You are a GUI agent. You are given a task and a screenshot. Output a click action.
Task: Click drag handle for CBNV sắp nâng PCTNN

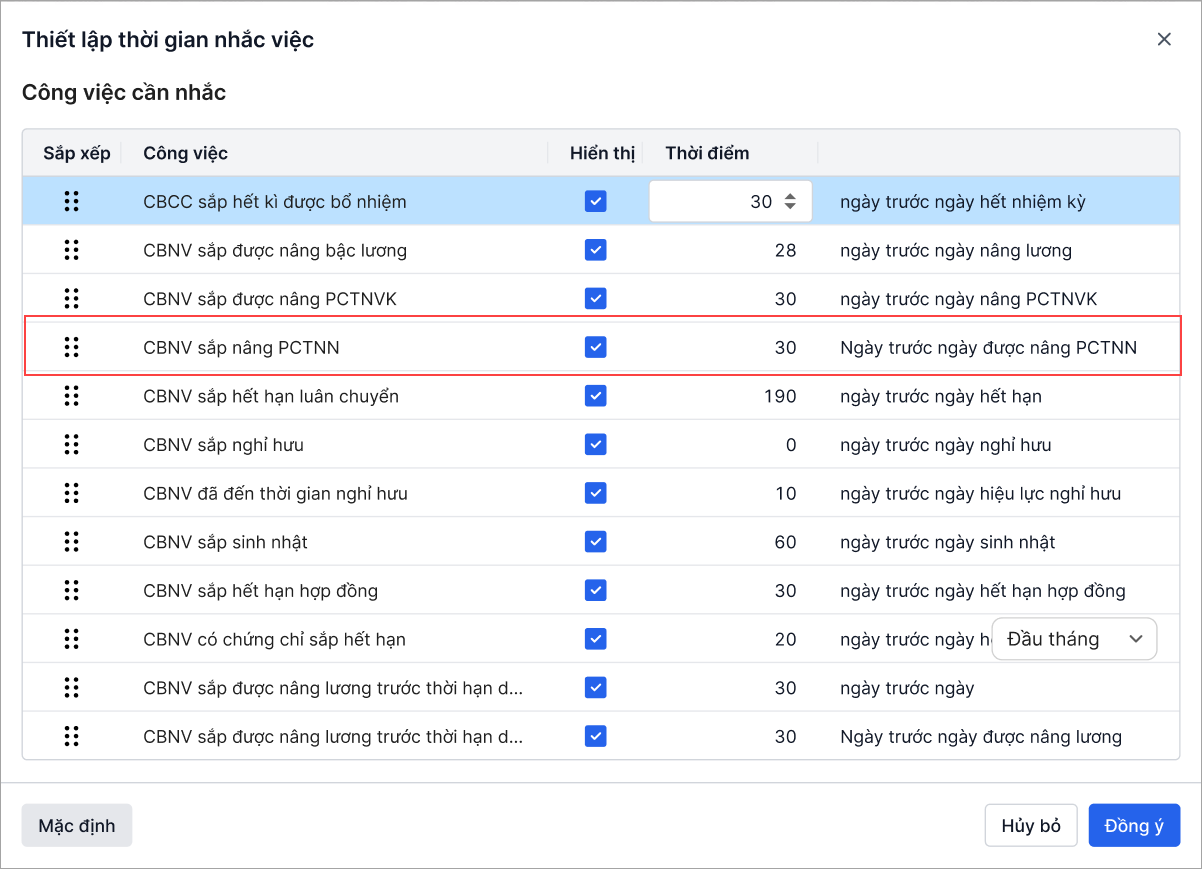coord(71,347)
